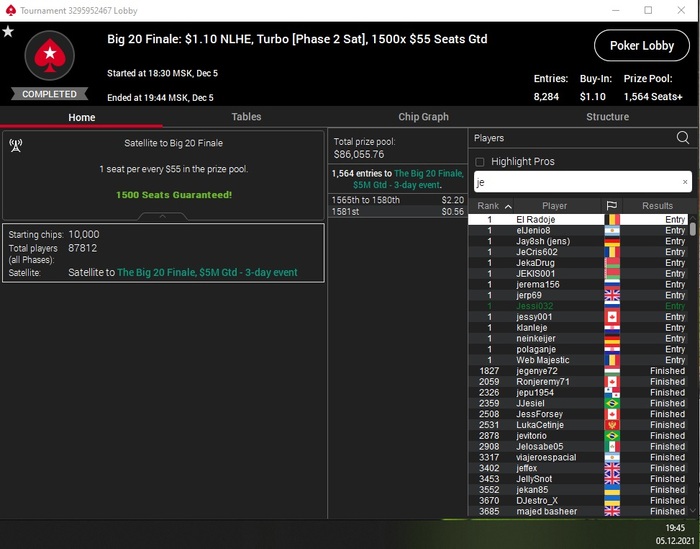Click the PokerStars spade logo

[50, 55]
